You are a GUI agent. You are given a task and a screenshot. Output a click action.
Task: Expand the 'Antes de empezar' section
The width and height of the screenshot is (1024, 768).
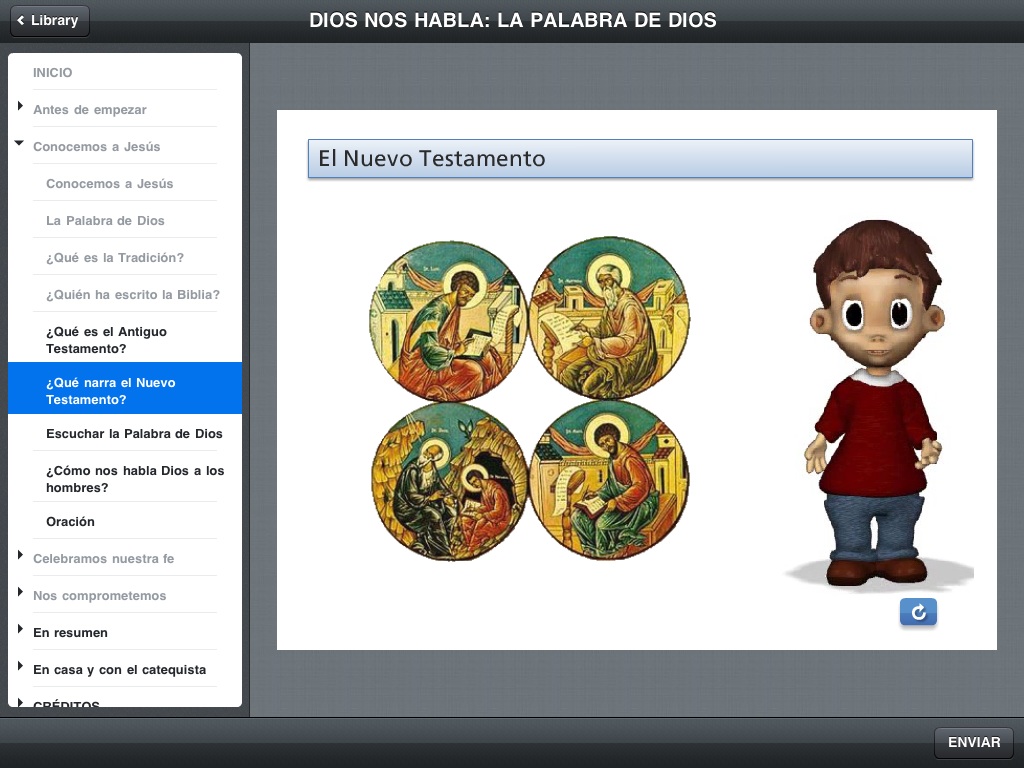tap(20, 106)
